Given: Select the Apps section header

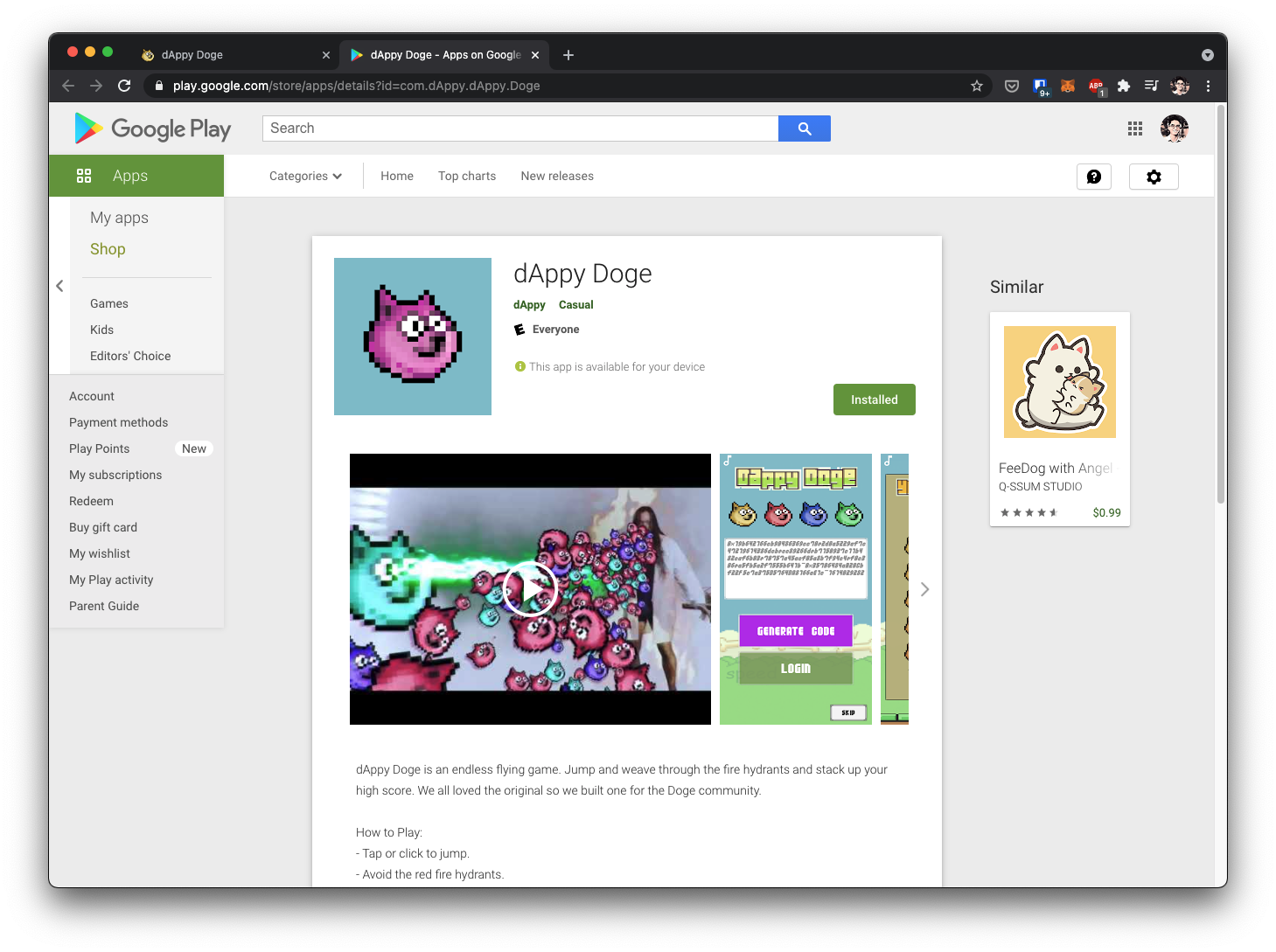Looking at the screenshot, I should point(136,176).
